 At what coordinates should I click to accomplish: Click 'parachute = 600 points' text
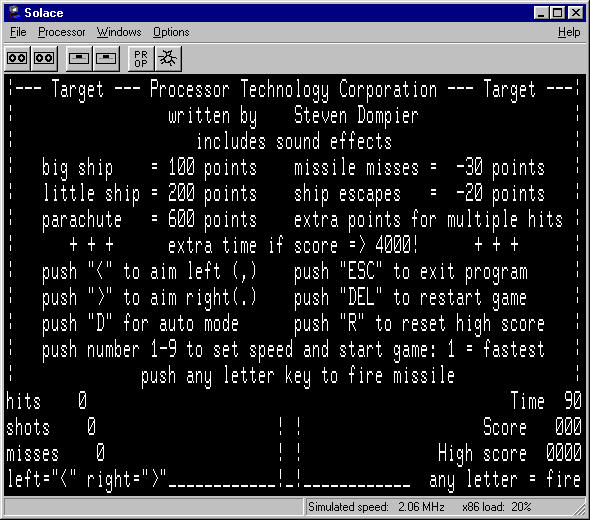[x=149, y=219]
